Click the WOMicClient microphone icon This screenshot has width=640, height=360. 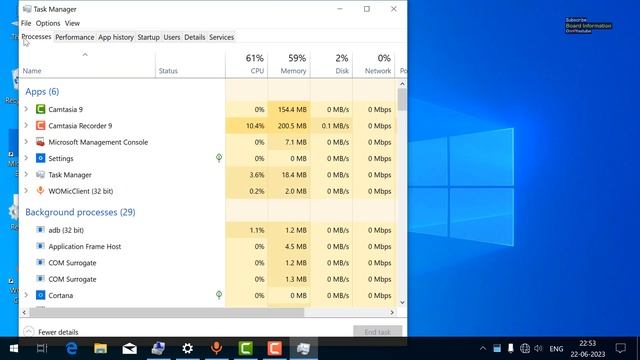coord(40,191)
